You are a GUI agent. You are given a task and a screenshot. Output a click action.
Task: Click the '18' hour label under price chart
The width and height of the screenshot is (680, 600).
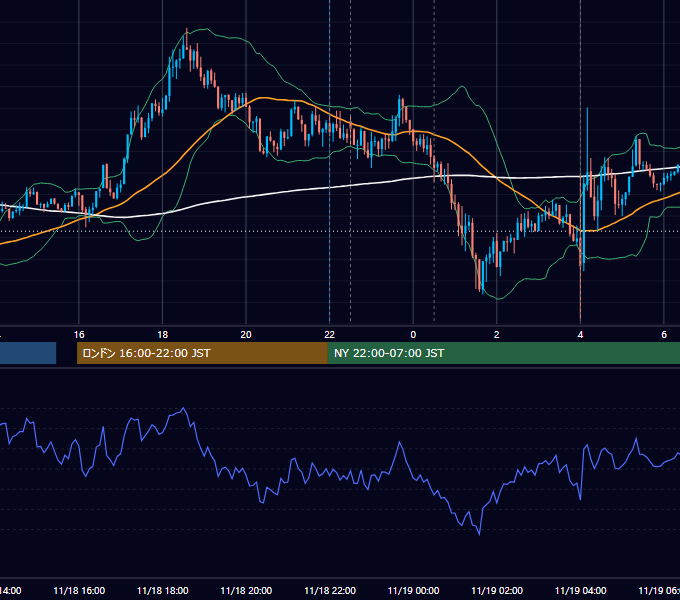pos(162,335)
